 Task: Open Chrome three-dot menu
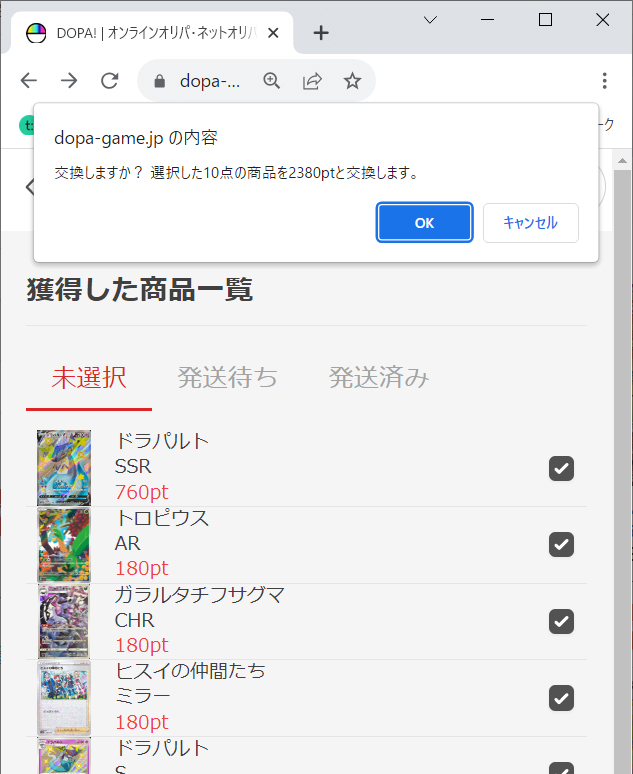[604, 80]
